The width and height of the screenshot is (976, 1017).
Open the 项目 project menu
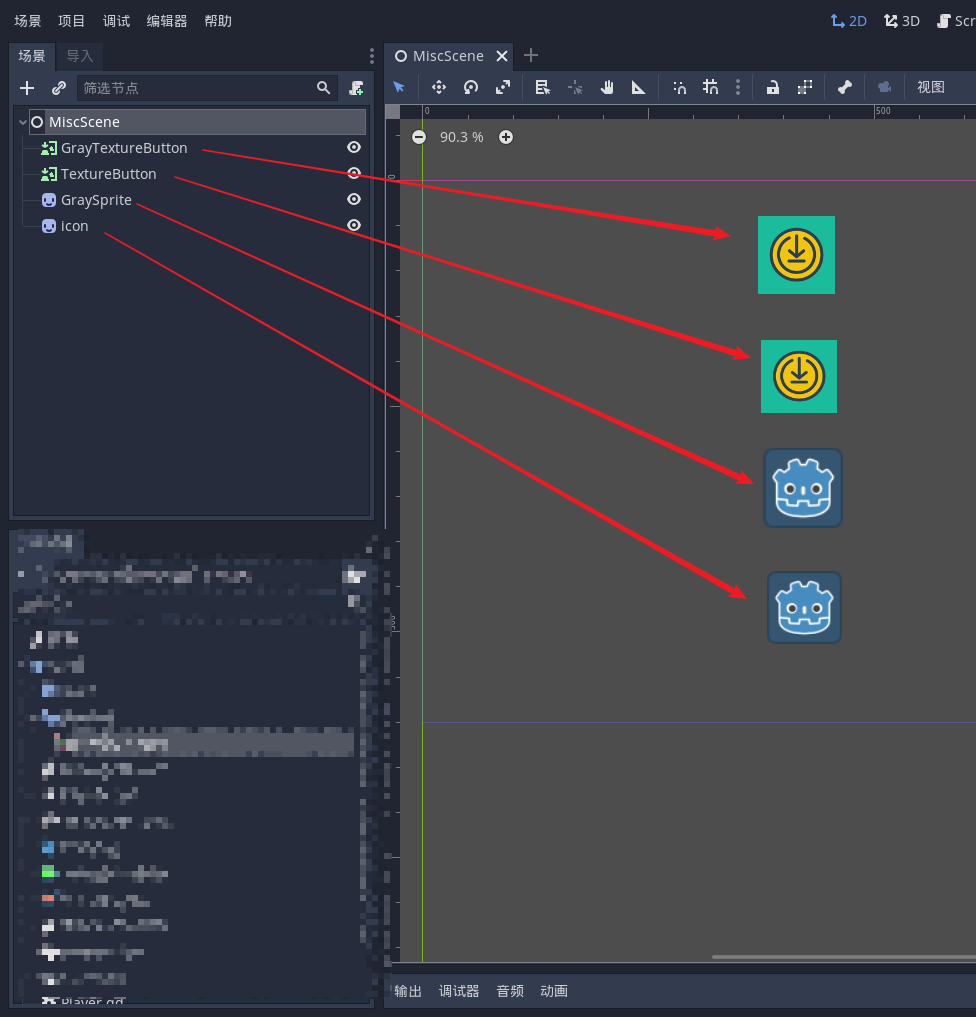[x=71, y=21]
